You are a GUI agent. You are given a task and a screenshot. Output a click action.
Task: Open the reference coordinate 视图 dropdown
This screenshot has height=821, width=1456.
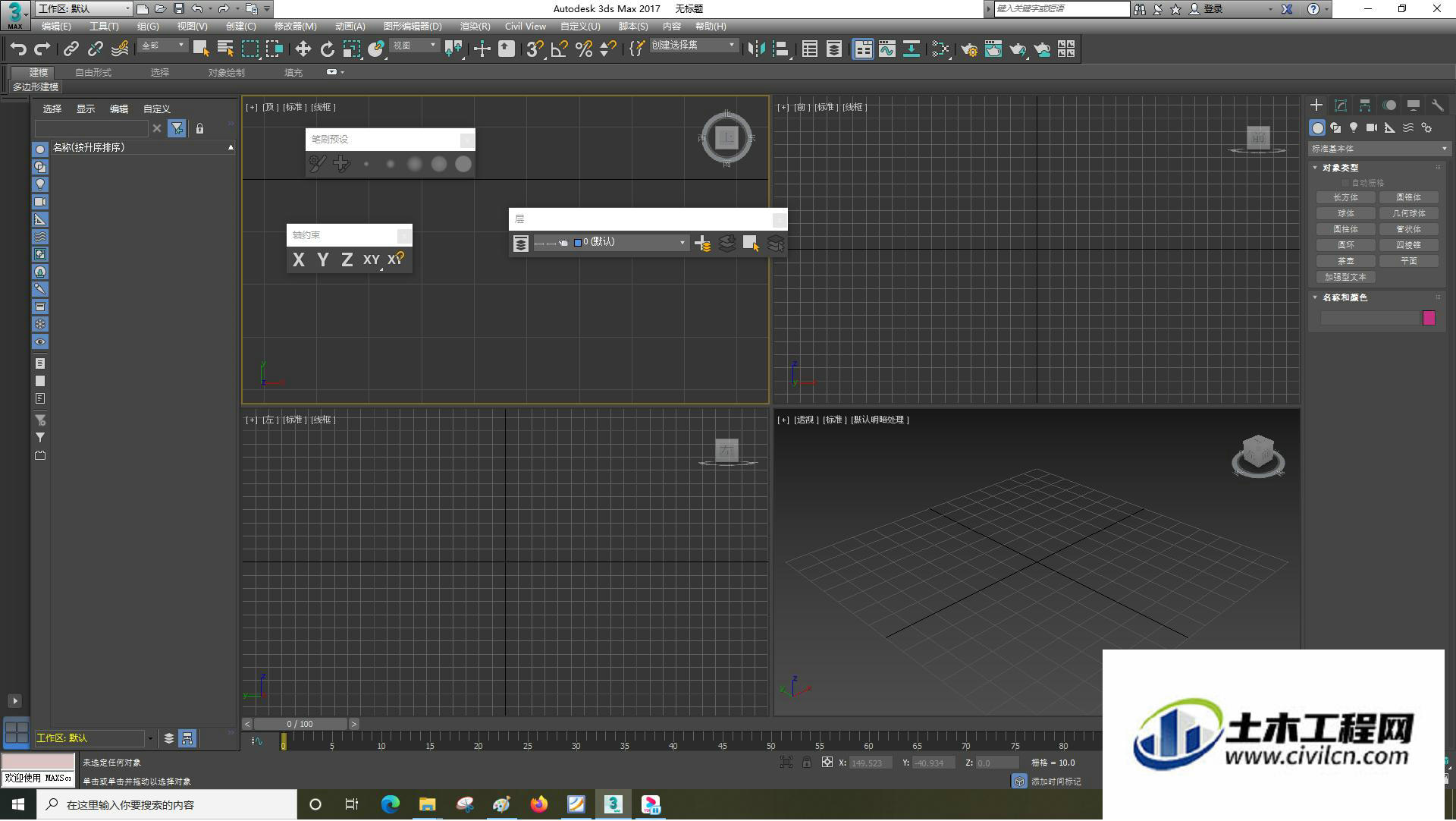pos(414,46)
